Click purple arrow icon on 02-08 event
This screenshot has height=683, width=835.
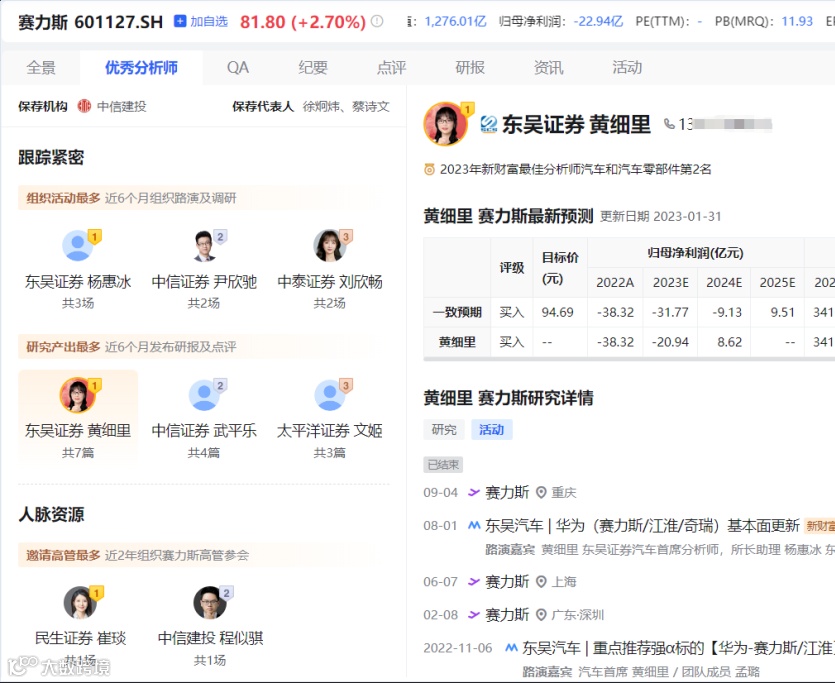(x=474, y=615)
